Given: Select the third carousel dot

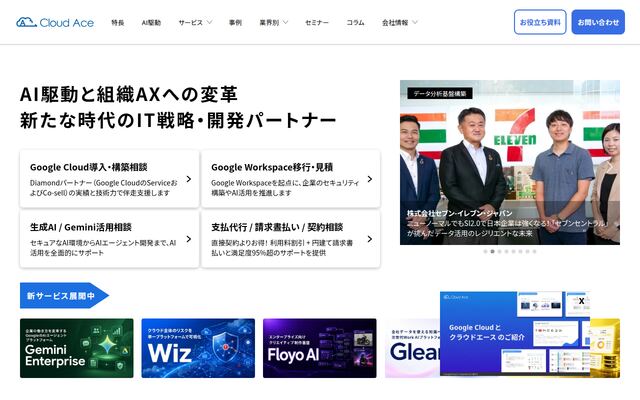Looking at the screenshot, I should coord(499,251).
